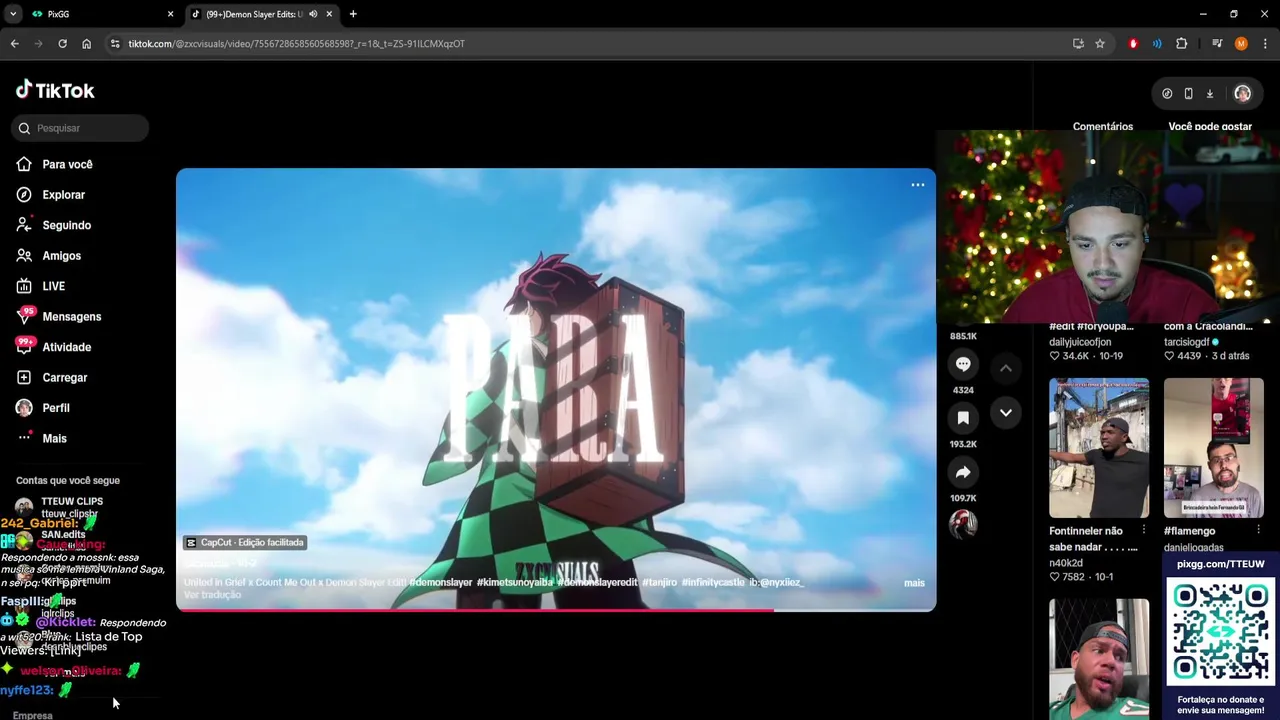
Task: Open the Atividade notifications
Action: [66, 347]
